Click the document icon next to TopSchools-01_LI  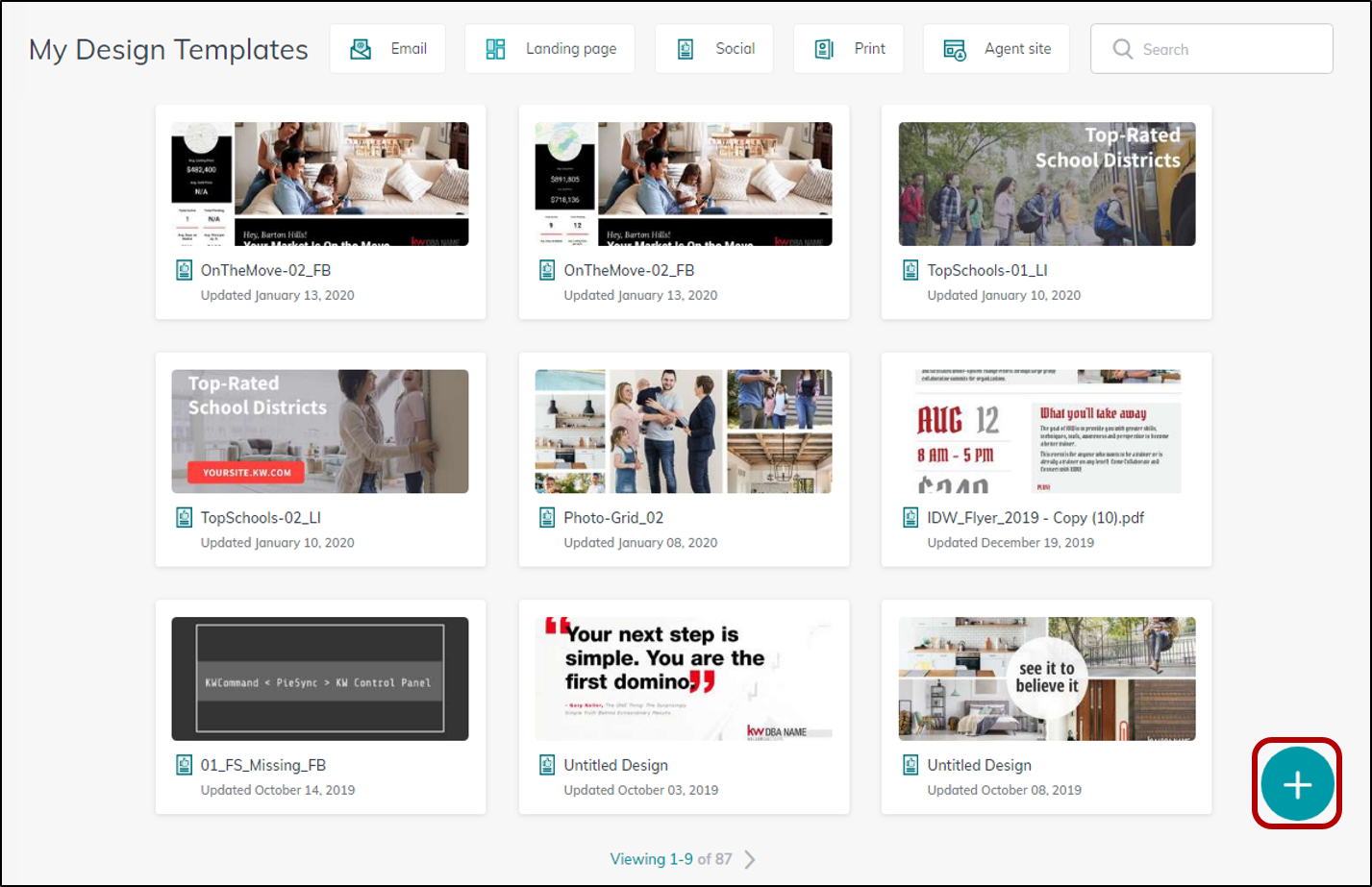(910, 270)
